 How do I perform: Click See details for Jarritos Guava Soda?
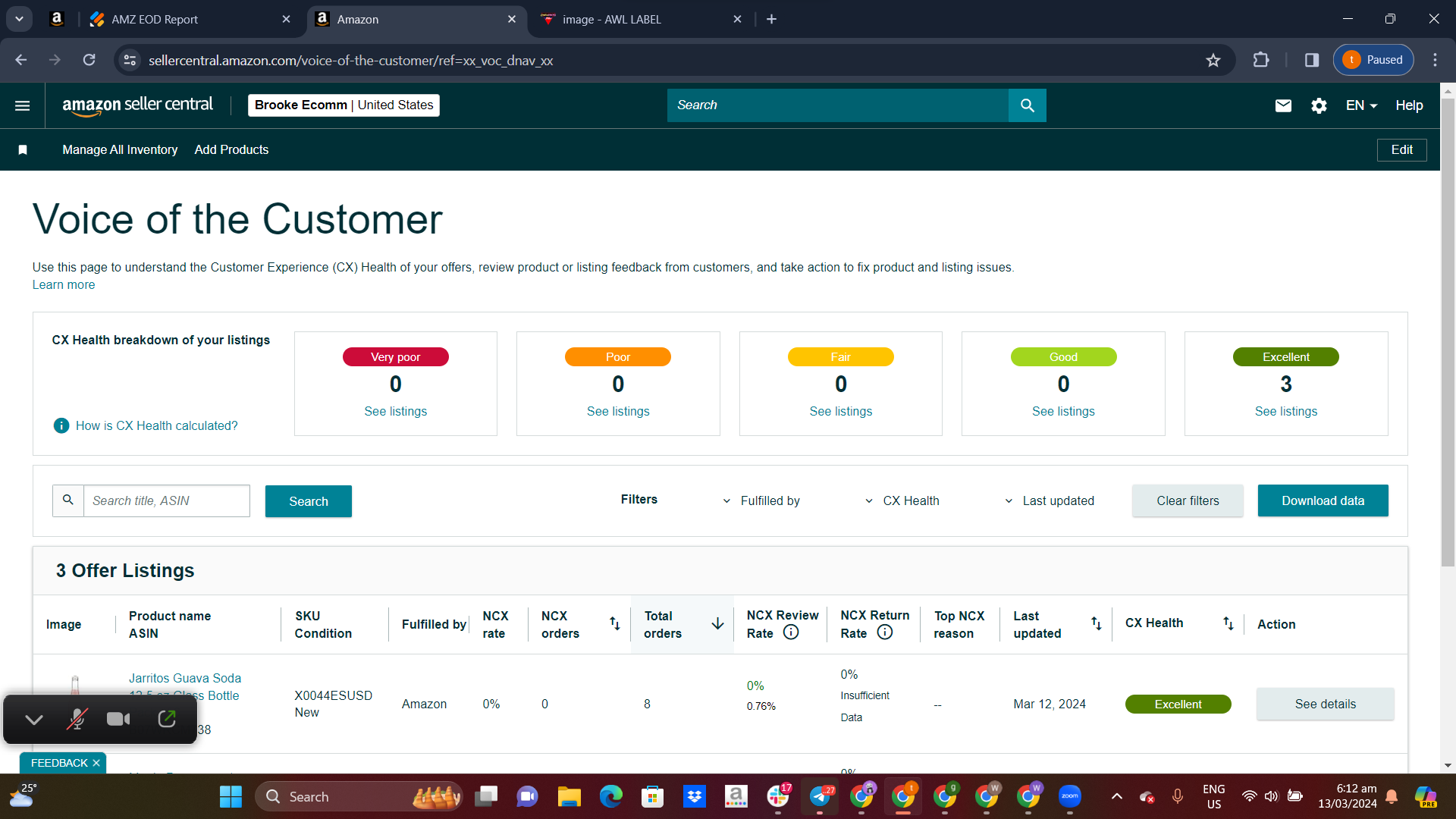pyautogui.click(x=1325, y=704)
